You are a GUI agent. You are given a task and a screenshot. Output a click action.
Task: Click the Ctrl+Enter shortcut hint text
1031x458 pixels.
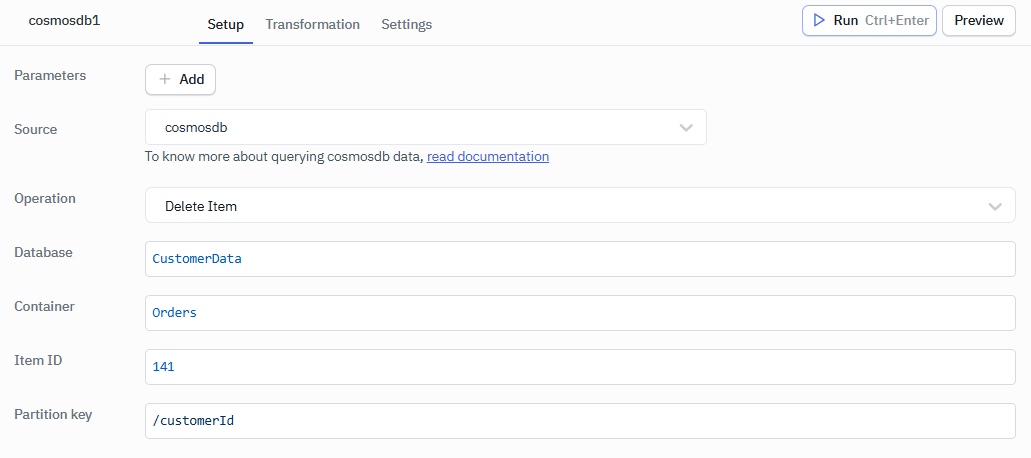tap(897, 20)
